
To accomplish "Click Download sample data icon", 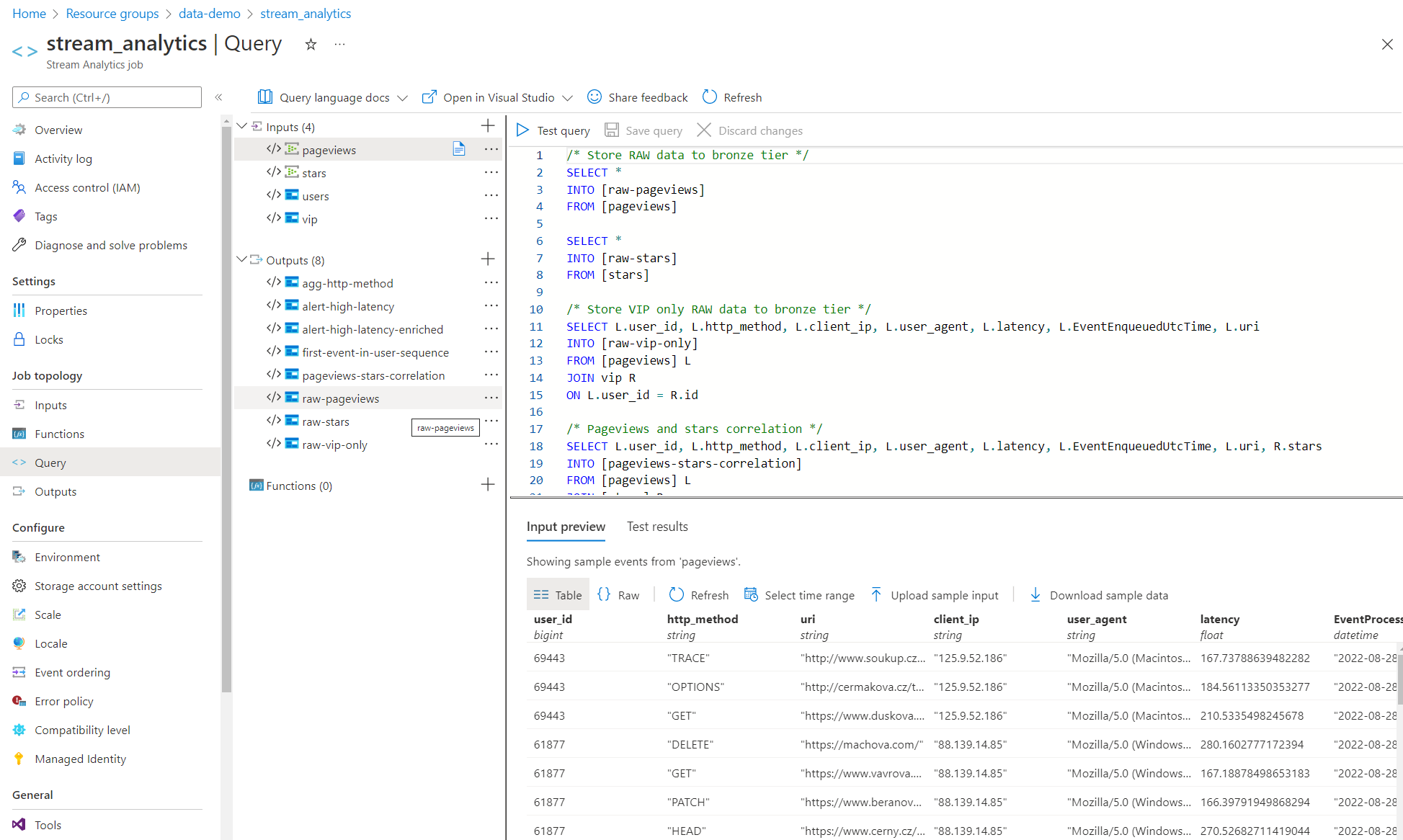I will [1035, 595].
